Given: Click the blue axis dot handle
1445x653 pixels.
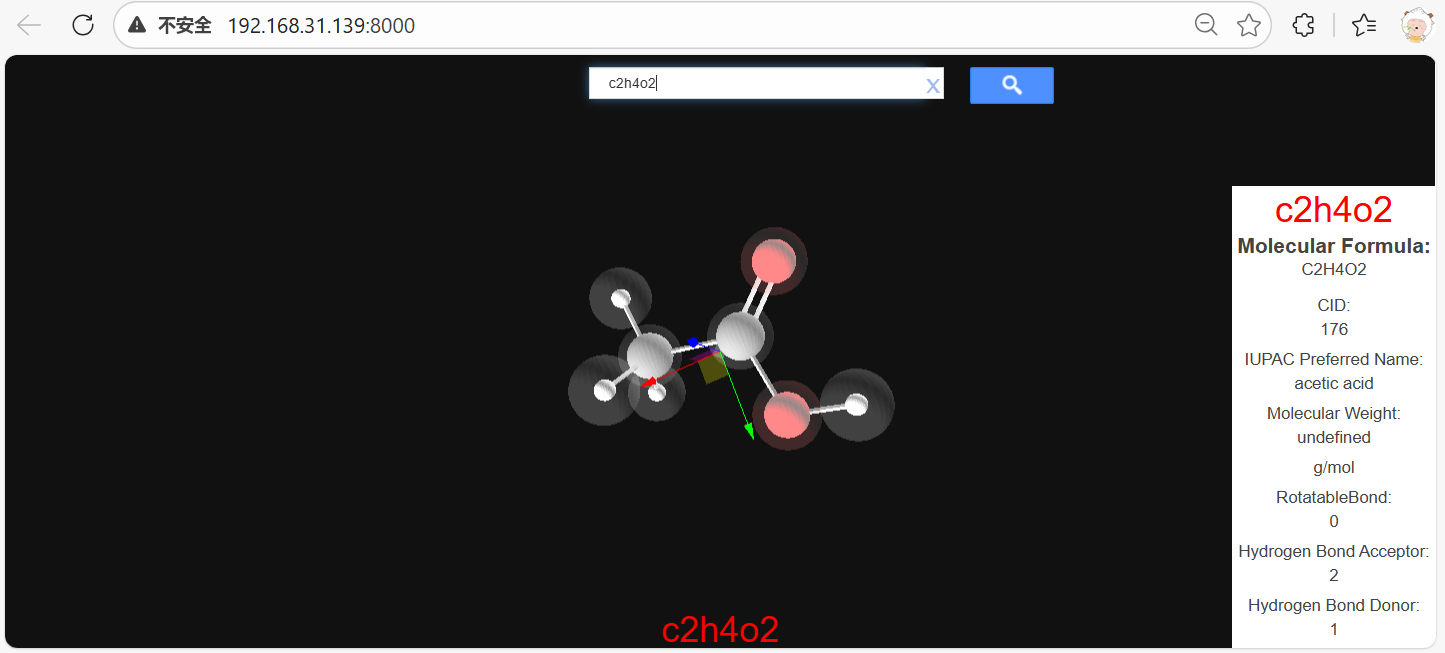Looking at the screenshot, I should click(693, 343).
